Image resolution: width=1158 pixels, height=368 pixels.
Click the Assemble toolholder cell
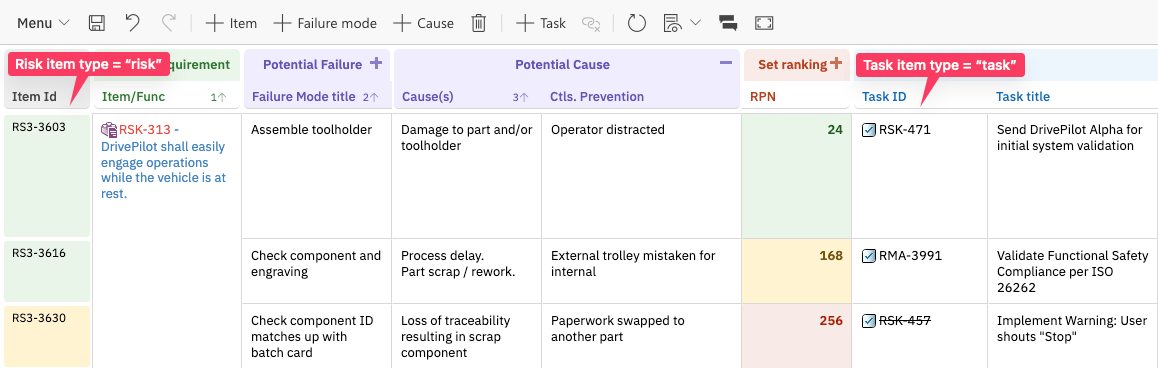click(317, 176)
